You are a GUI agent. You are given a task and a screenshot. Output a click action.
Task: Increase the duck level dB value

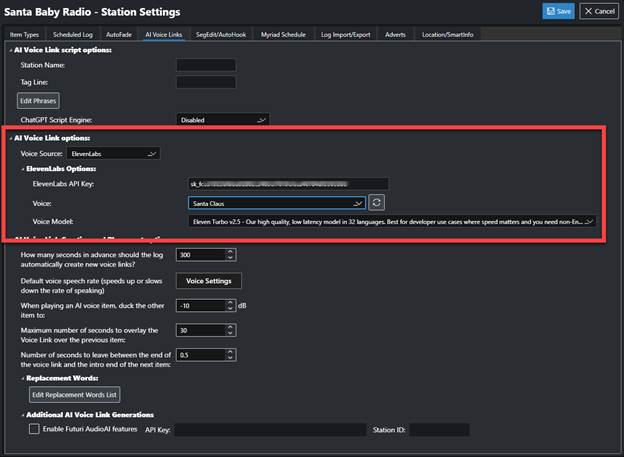point(230,303)
